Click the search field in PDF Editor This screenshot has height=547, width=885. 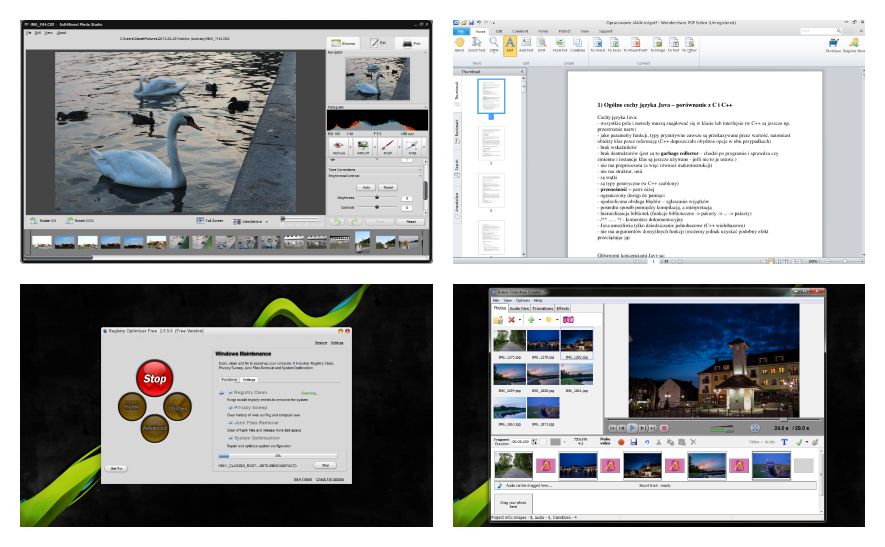(x=821, y=30)
